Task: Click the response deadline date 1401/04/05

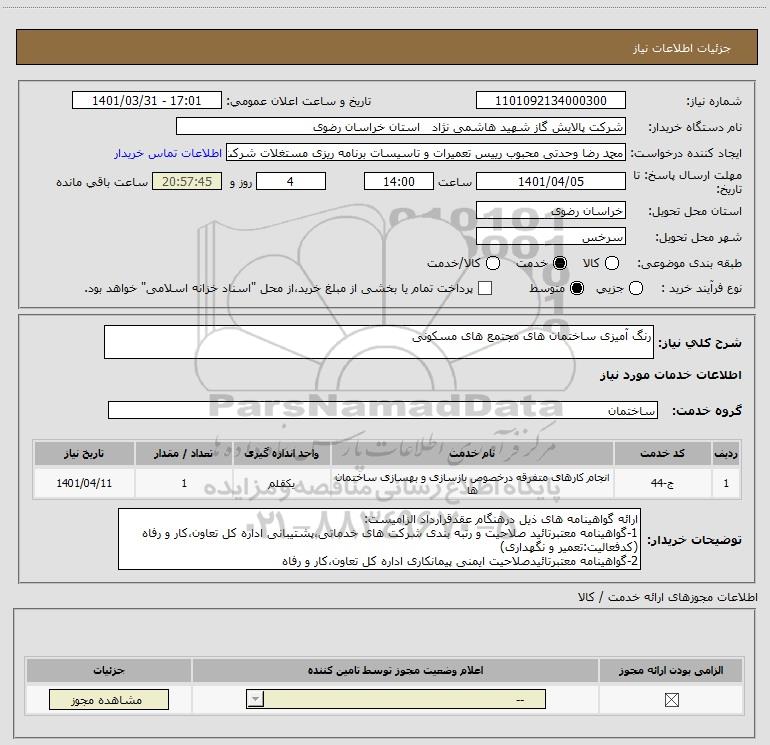Action: point(550,181)
